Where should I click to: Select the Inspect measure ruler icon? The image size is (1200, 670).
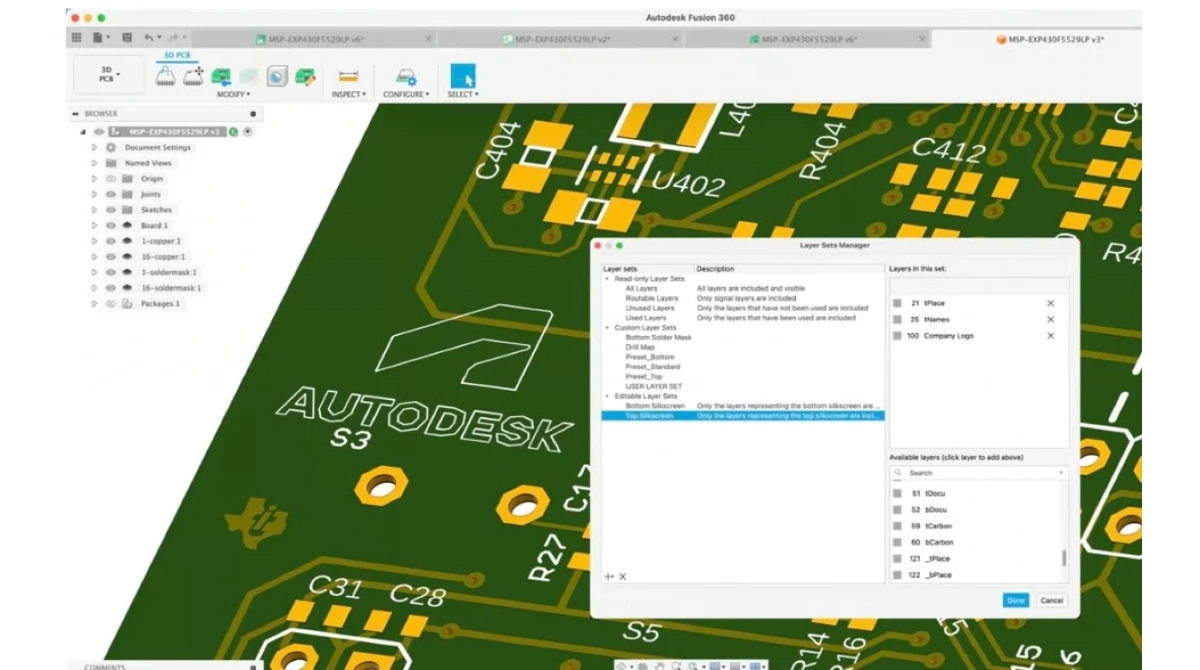(x=348, y=76)
